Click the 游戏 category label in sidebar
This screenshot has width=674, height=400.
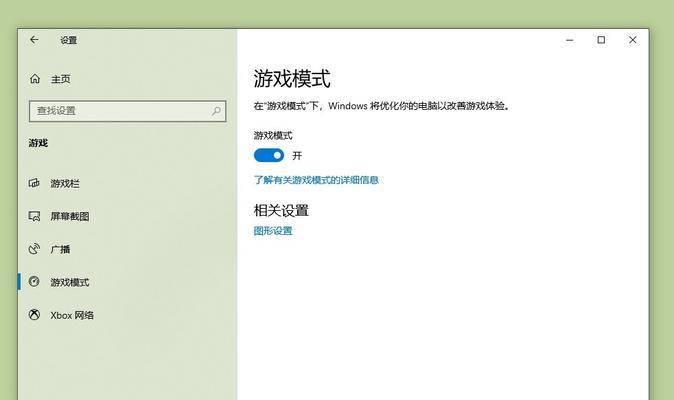[x=38, y=143]
